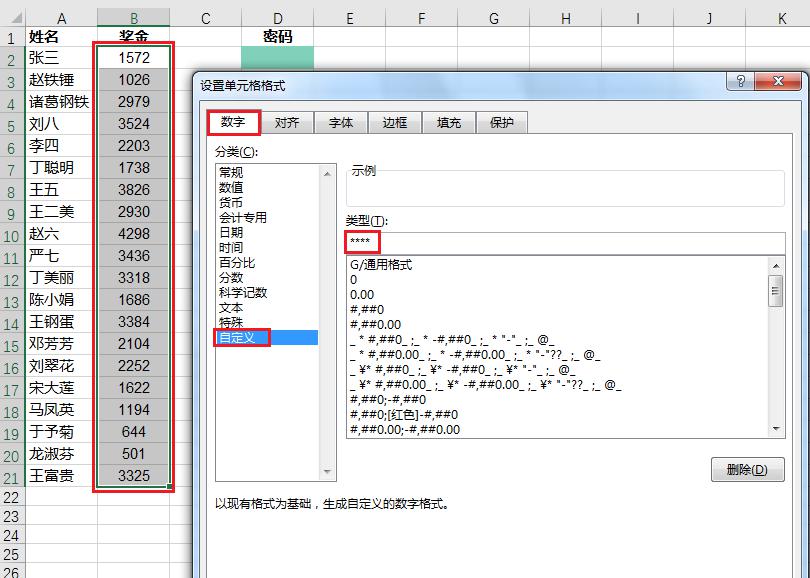This screenshot has height=578, width=810.
Task: Click the cell with value 4298
Action: click(134, 234)
